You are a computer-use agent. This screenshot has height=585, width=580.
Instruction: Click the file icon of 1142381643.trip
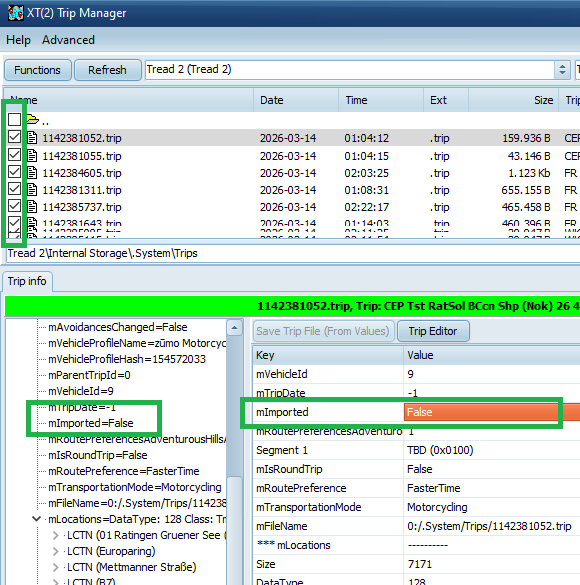[32, 222]
